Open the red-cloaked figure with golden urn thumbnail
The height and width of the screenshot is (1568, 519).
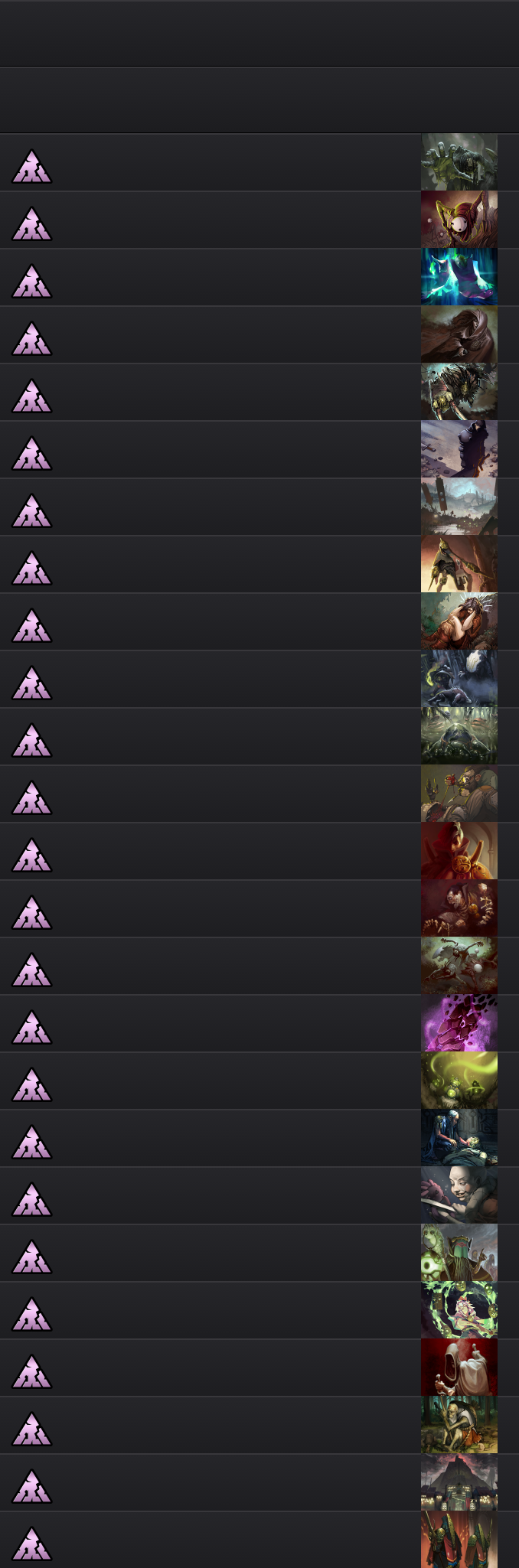(x=459, y=851)
